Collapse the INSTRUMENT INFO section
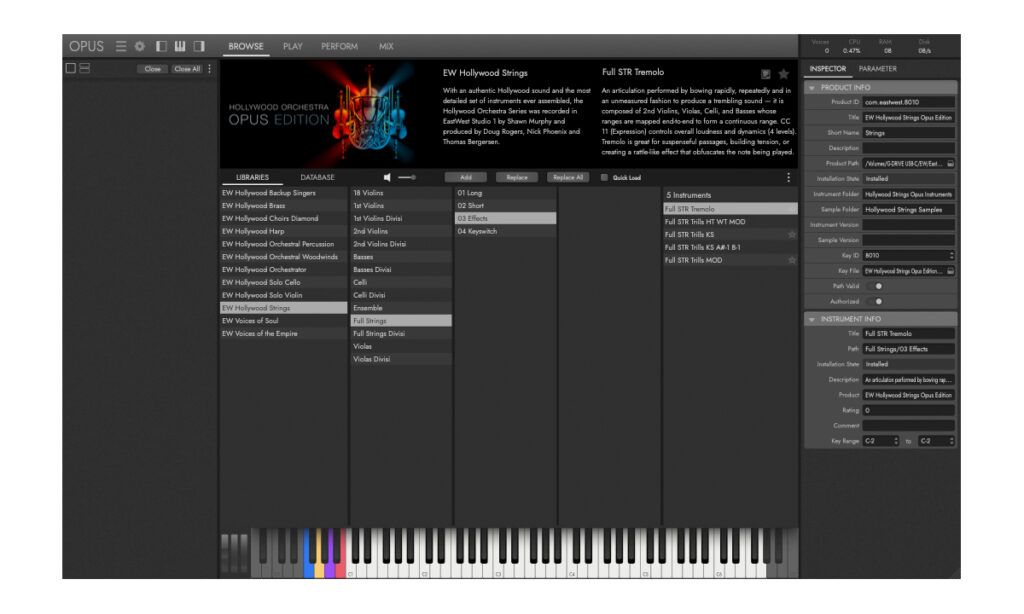This screenshot has width=1024, height=614. (x=812, y=319)
